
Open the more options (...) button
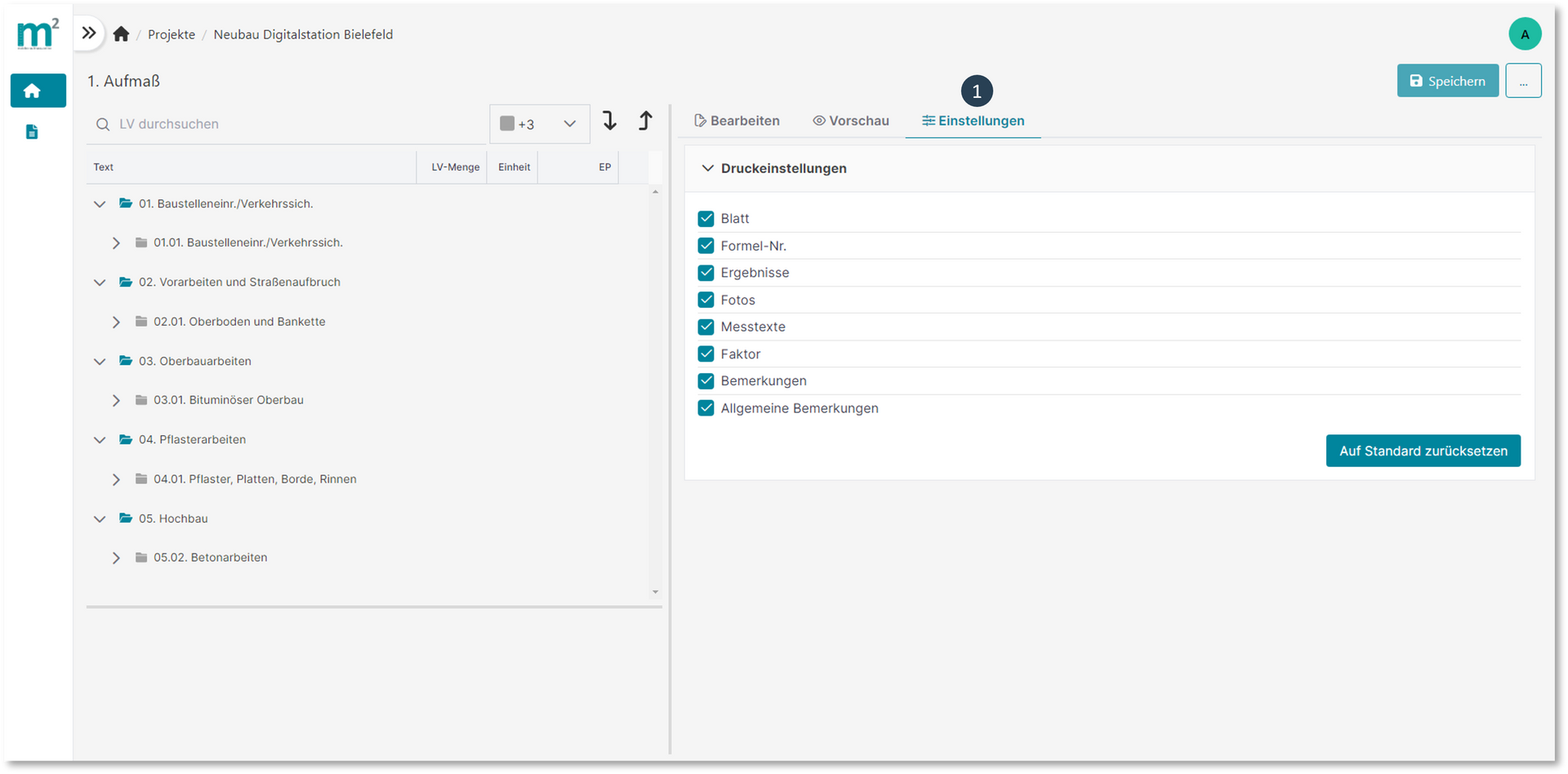(1524, 81)
